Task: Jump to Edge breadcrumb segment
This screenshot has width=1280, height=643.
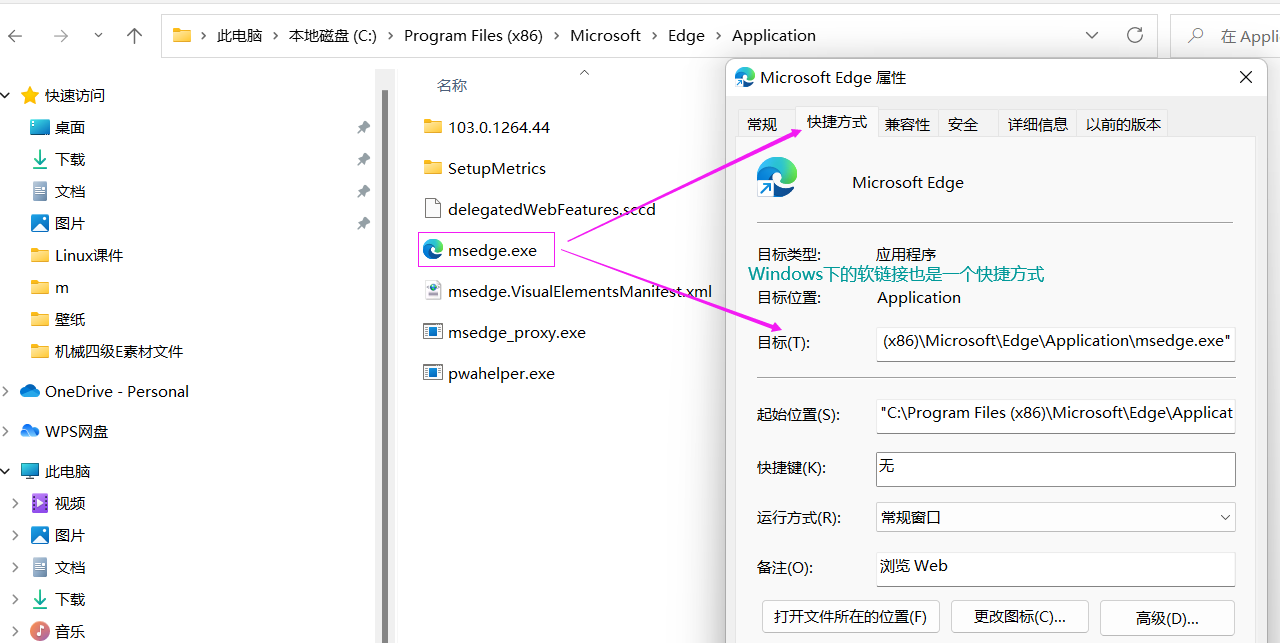Action: point(686,36)
